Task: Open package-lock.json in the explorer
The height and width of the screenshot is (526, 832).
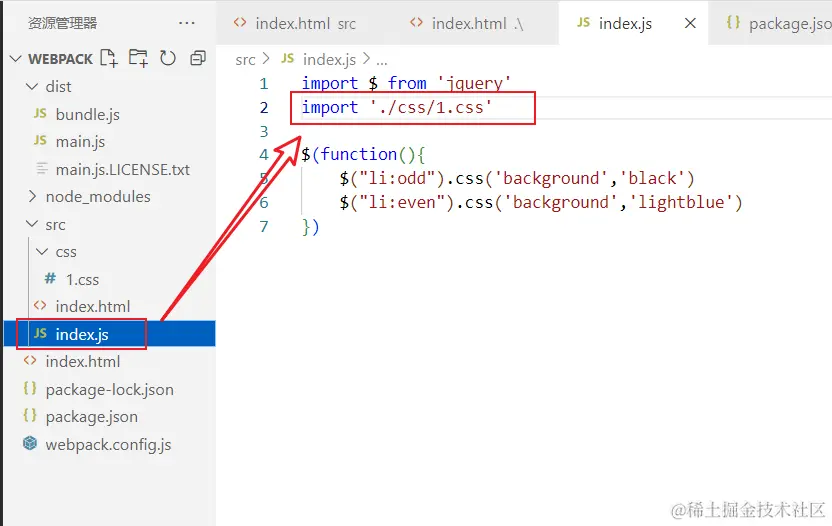Action: 109,390
